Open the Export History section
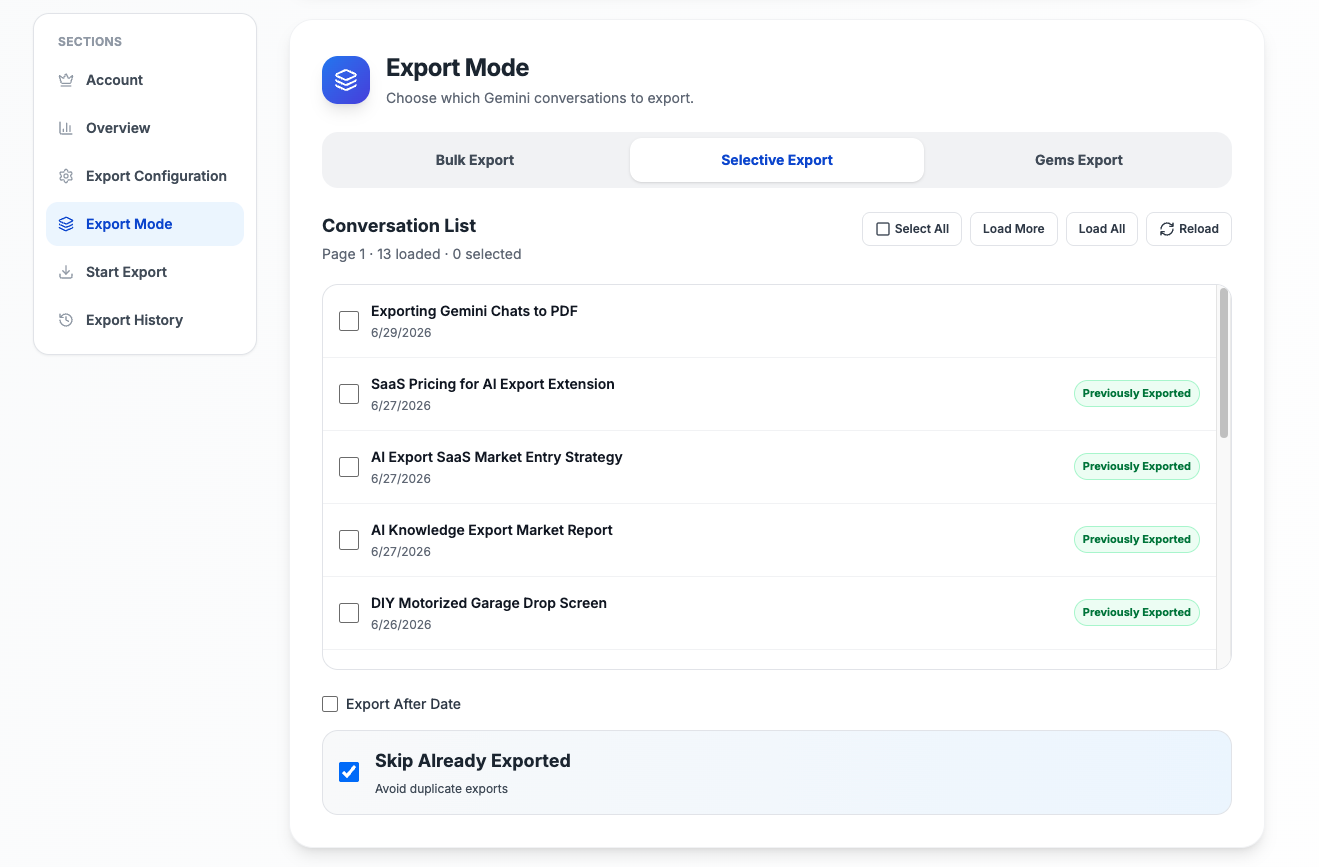 point(145,320)
